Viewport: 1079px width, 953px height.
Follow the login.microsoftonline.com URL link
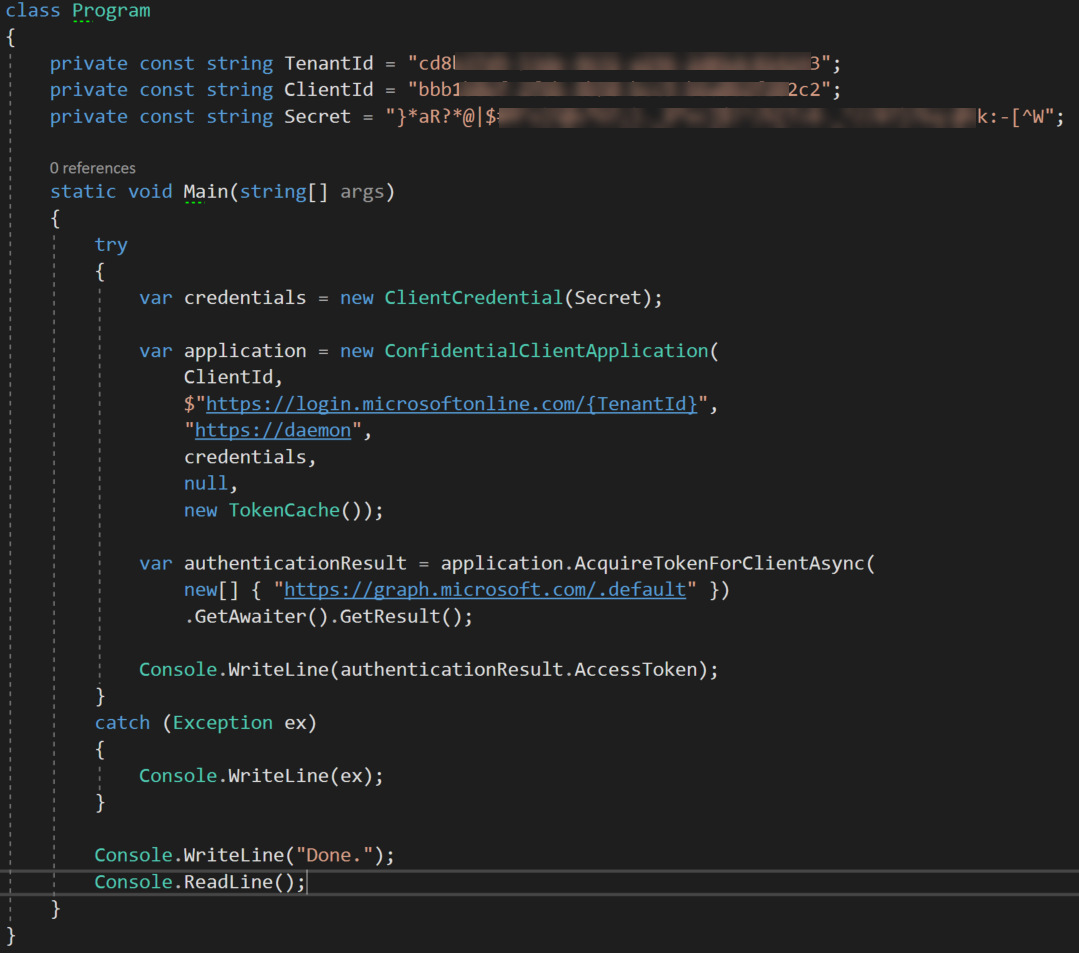click(x=330, y=403)
